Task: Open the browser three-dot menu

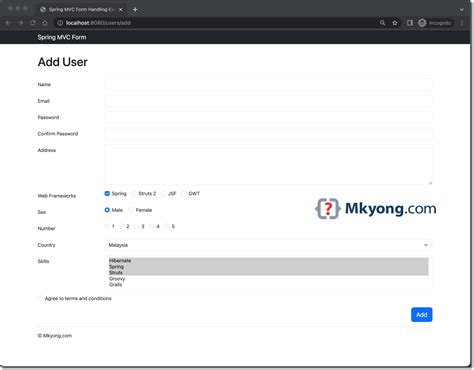Action: click(x=462, y=23)
